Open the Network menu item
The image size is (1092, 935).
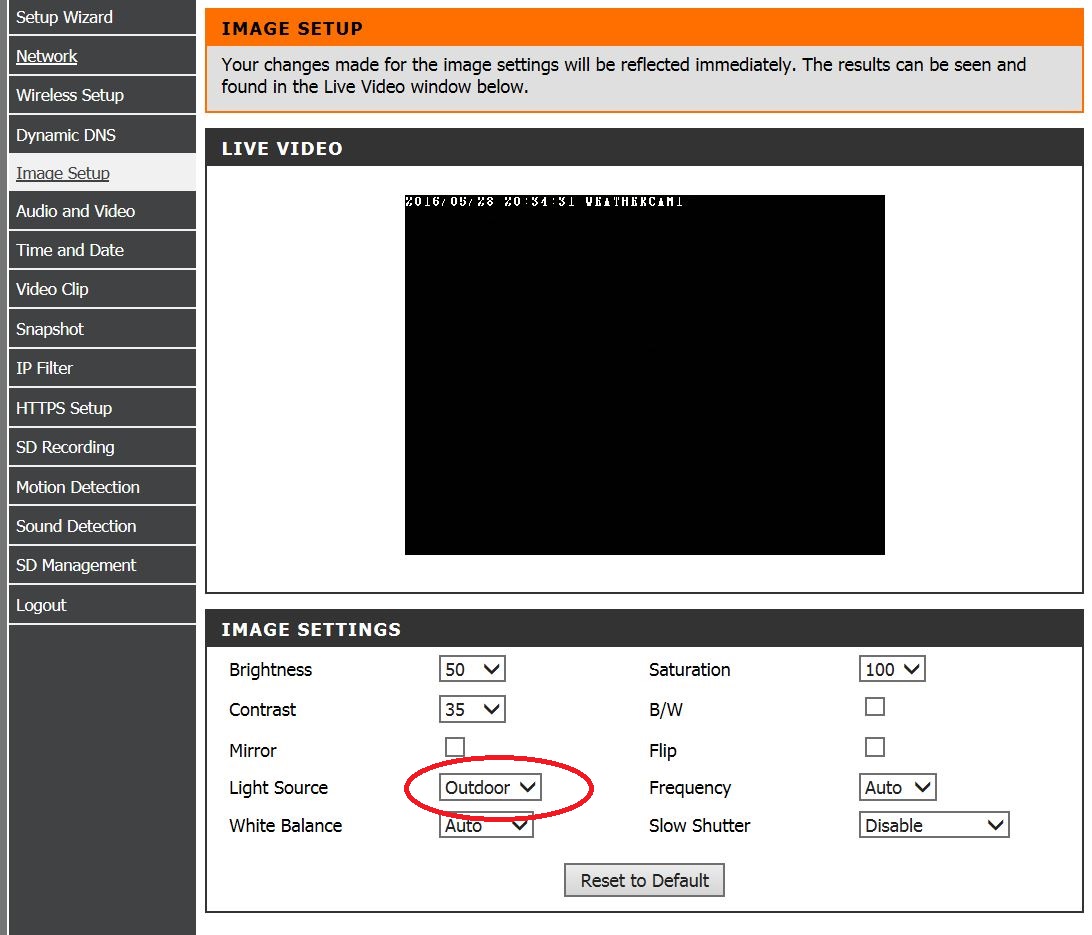click(47, 57)
